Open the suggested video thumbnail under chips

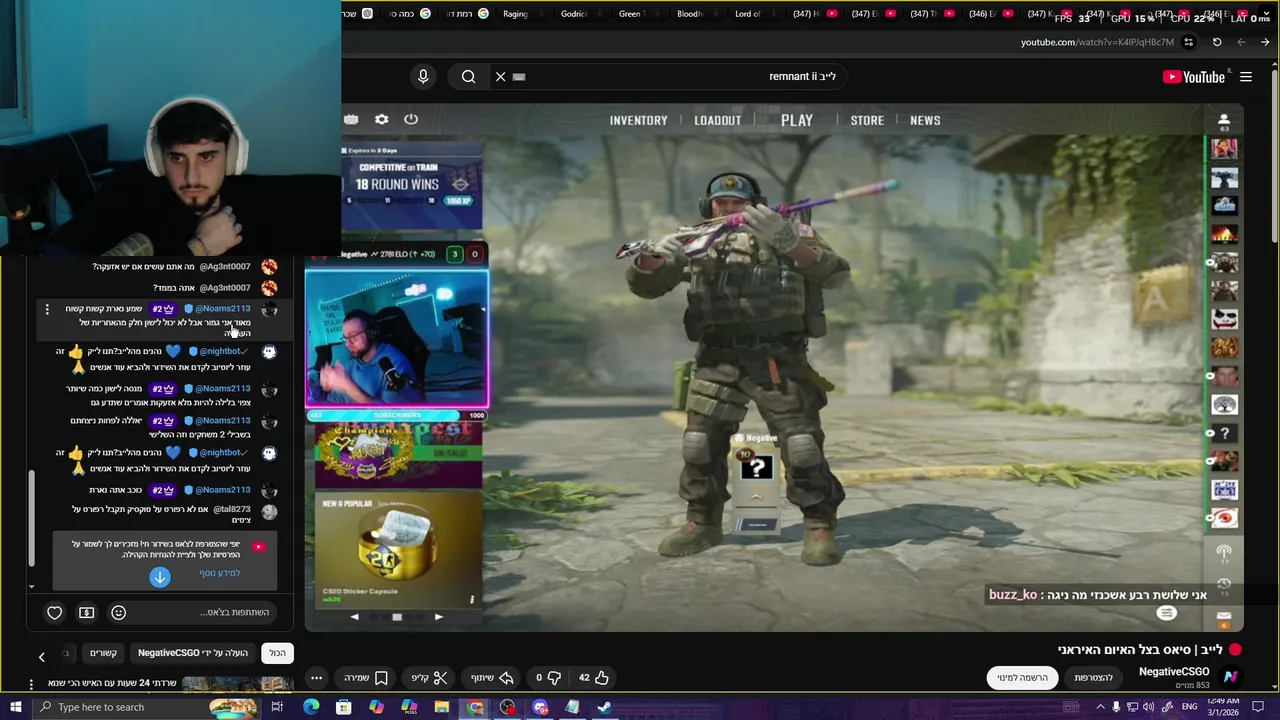click(237, 685)
